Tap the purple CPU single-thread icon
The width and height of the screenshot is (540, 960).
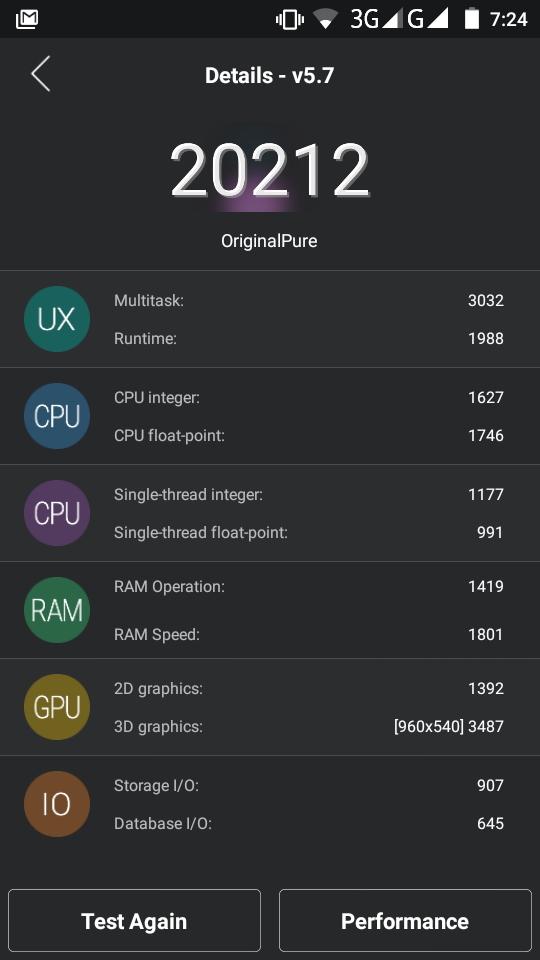[x=57, y=513]
